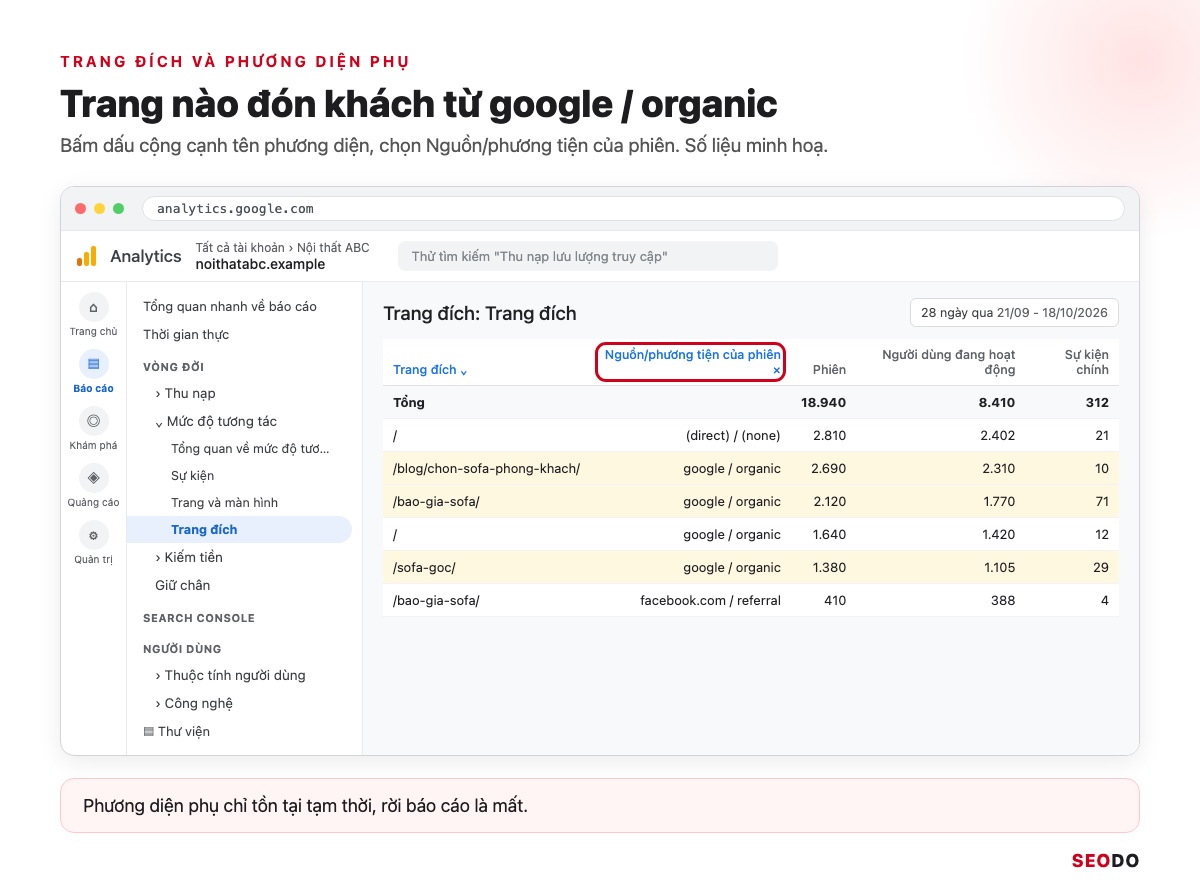
Task: Click the Google Analytics logo
Action: (x=87, y=256)
